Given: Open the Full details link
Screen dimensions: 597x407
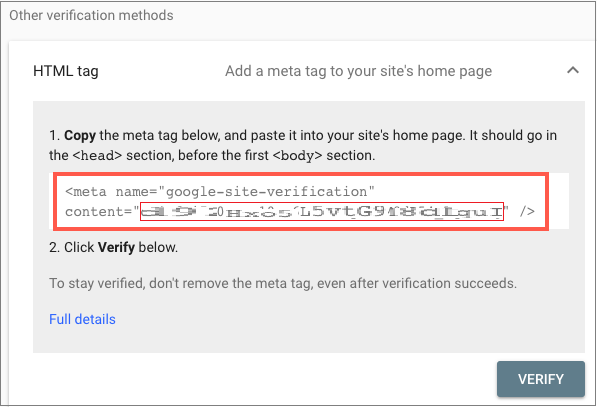Looking at the screenshot, I should 82,319.
